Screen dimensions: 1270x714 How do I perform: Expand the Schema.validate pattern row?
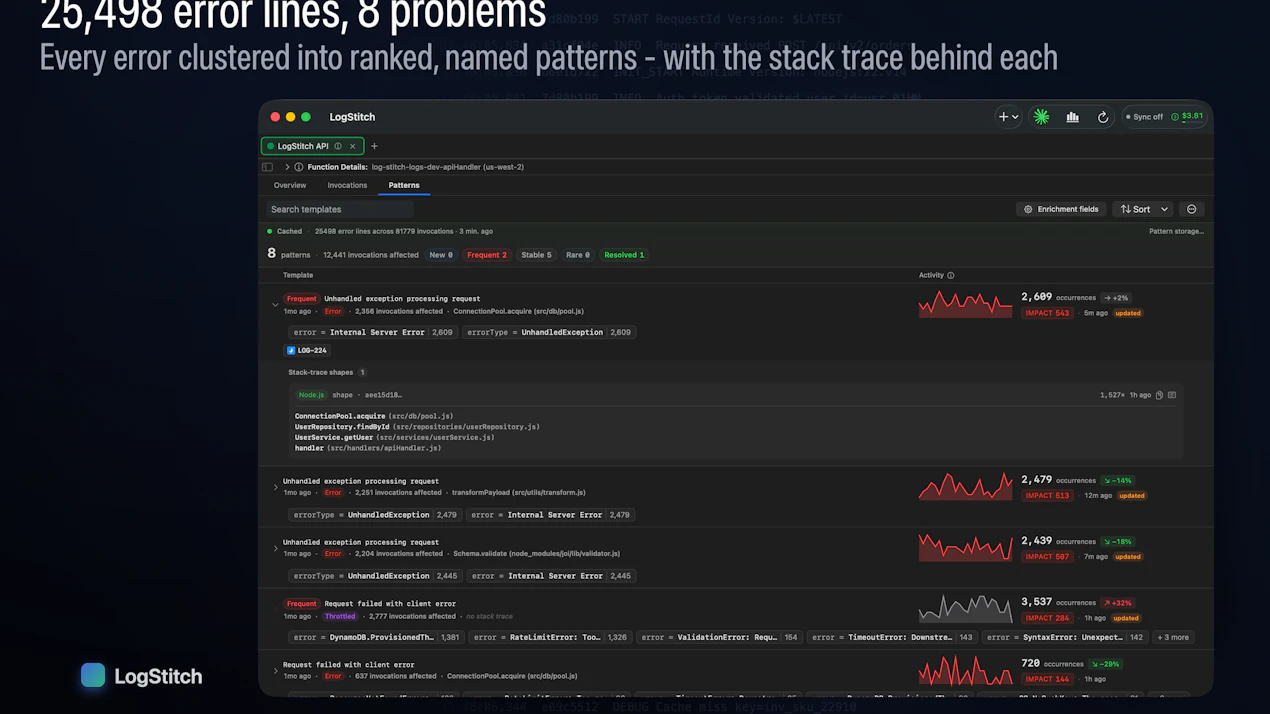(275, 548)
